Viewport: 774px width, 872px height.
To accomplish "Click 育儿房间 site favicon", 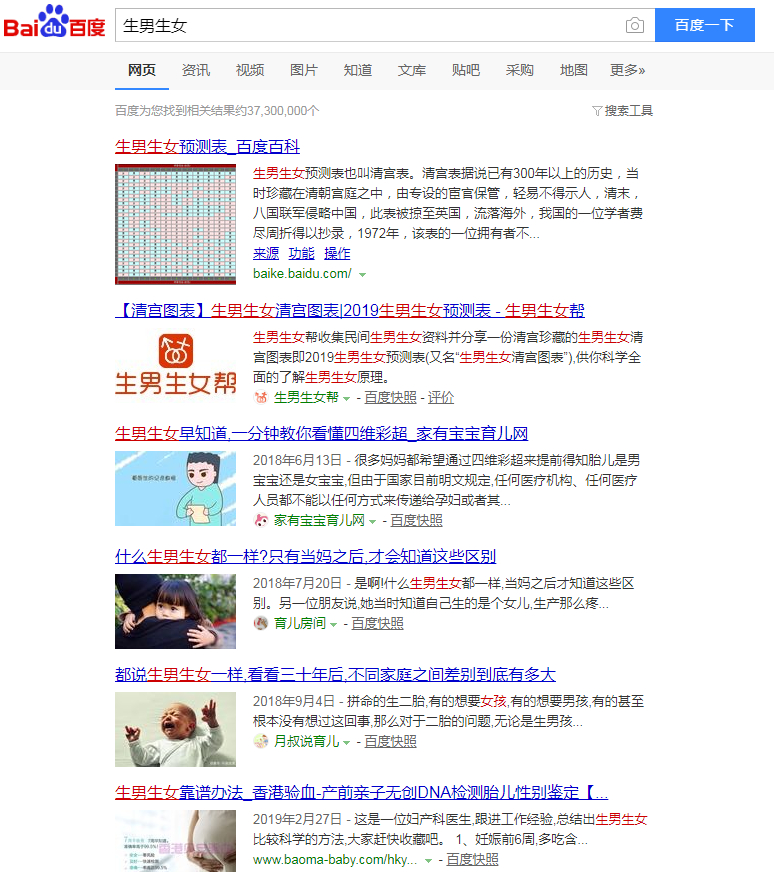I will [x=260, y=623].
